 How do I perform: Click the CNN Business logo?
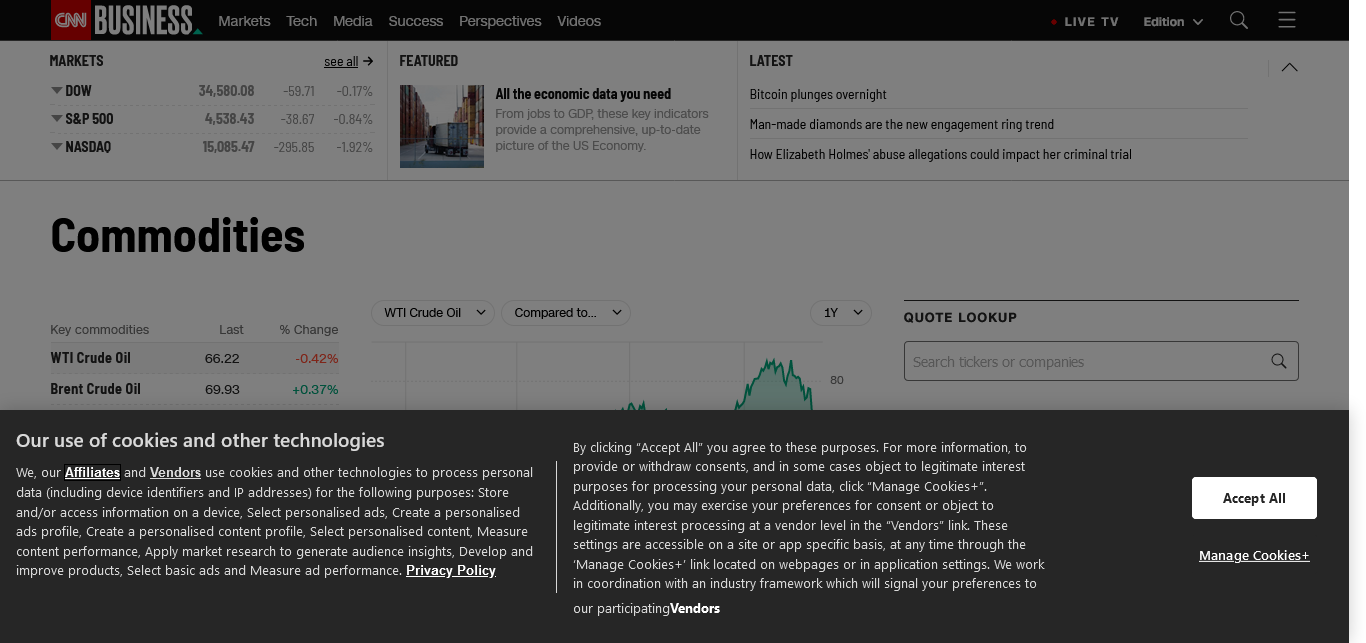tap(125, 20)
